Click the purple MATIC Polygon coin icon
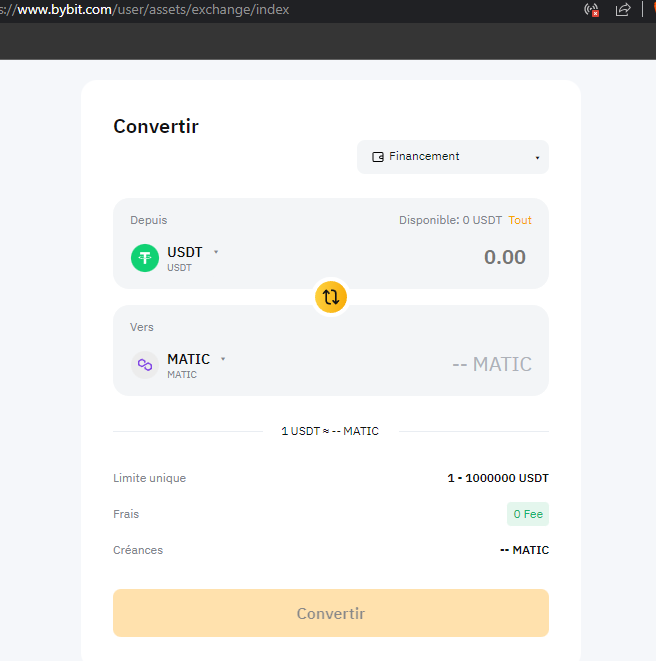The image size is (656, 661). point(145,365)
